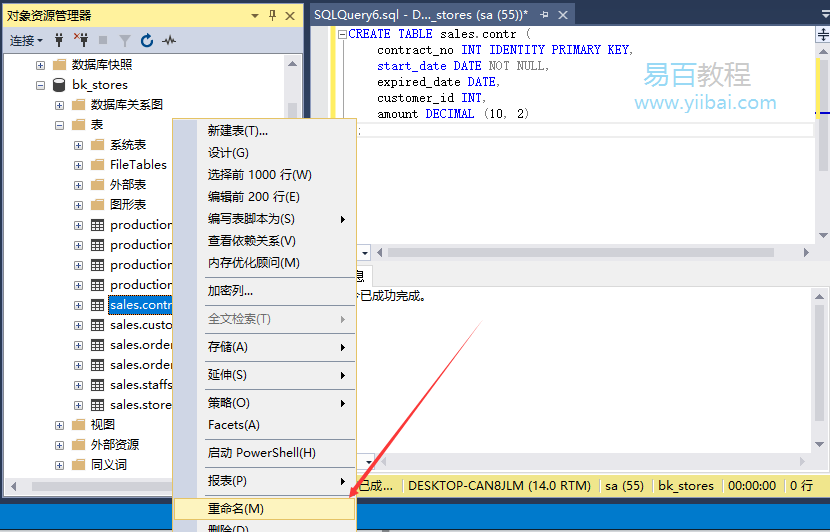Expand the sales.staffs table node

point(78,385)
